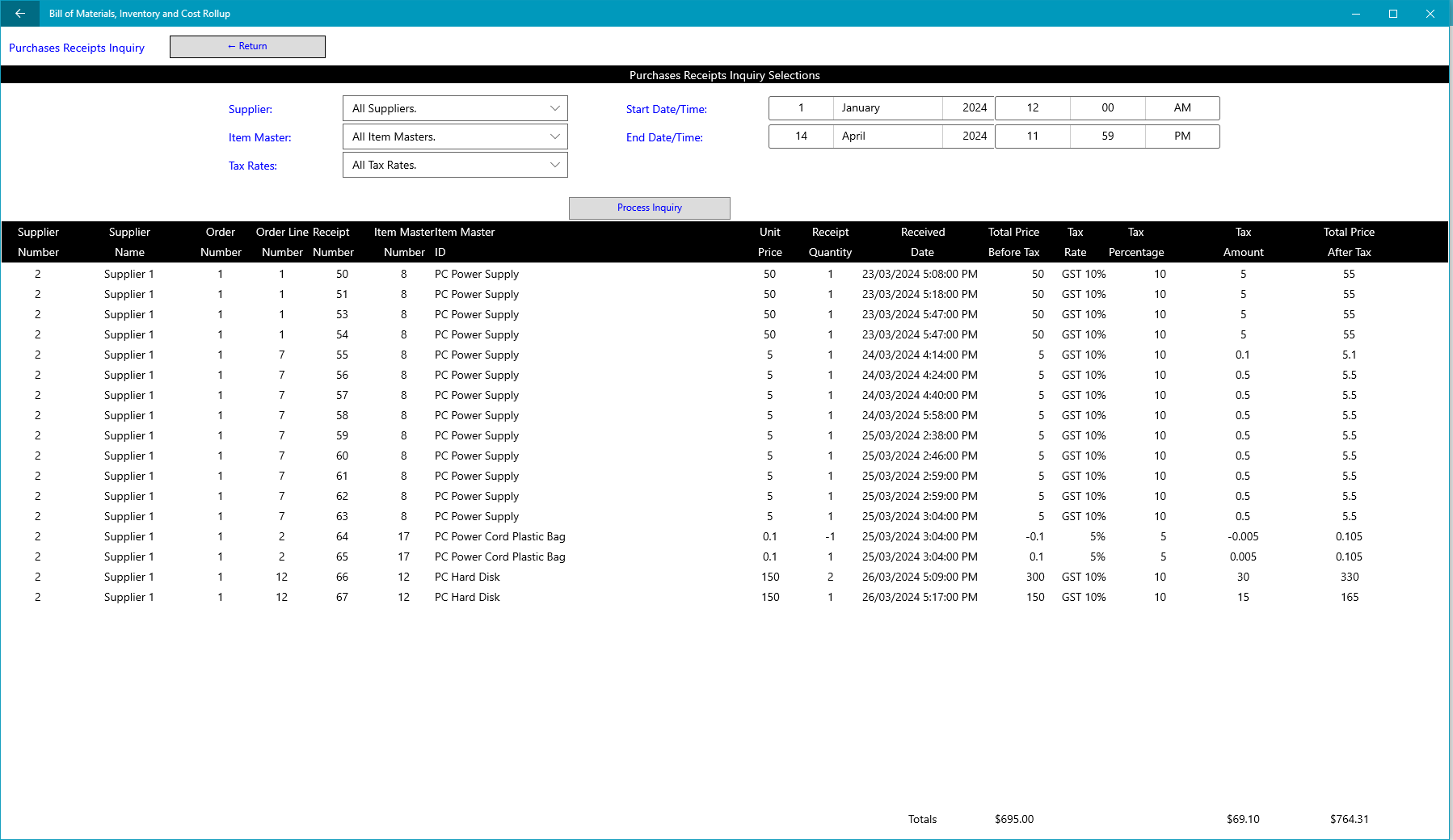
Task: Select the start time AM field
Action: click(x=1182, y=107)
